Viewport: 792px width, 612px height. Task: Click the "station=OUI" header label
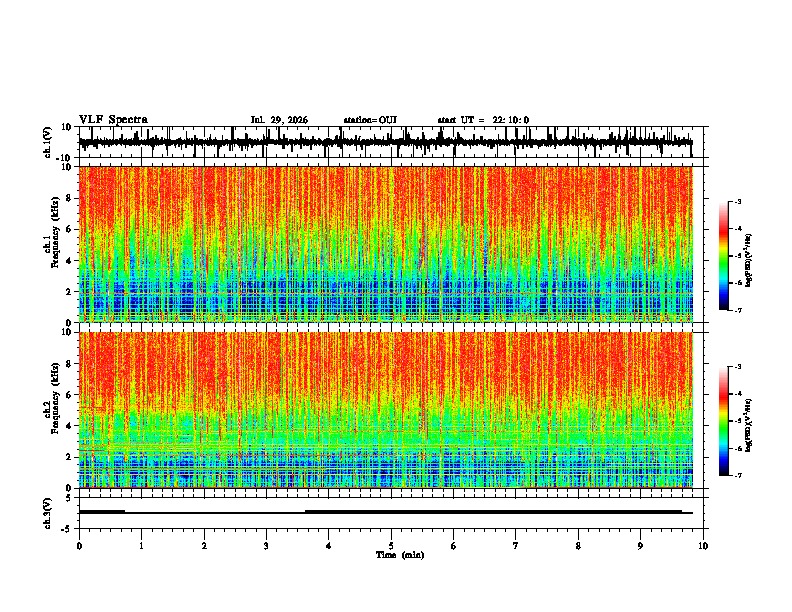tap(370, 120)
